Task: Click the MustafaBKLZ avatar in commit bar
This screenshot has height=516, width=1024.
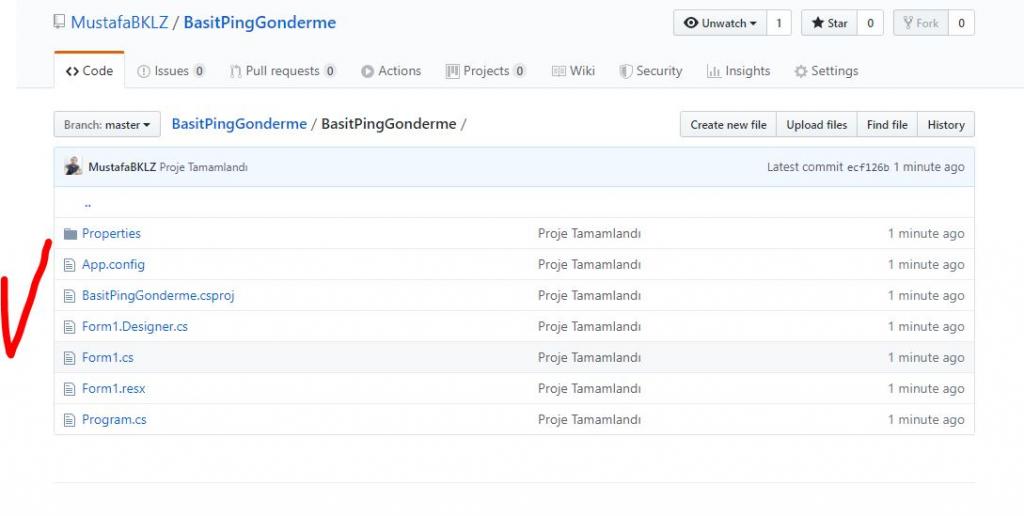Action: 73,166
